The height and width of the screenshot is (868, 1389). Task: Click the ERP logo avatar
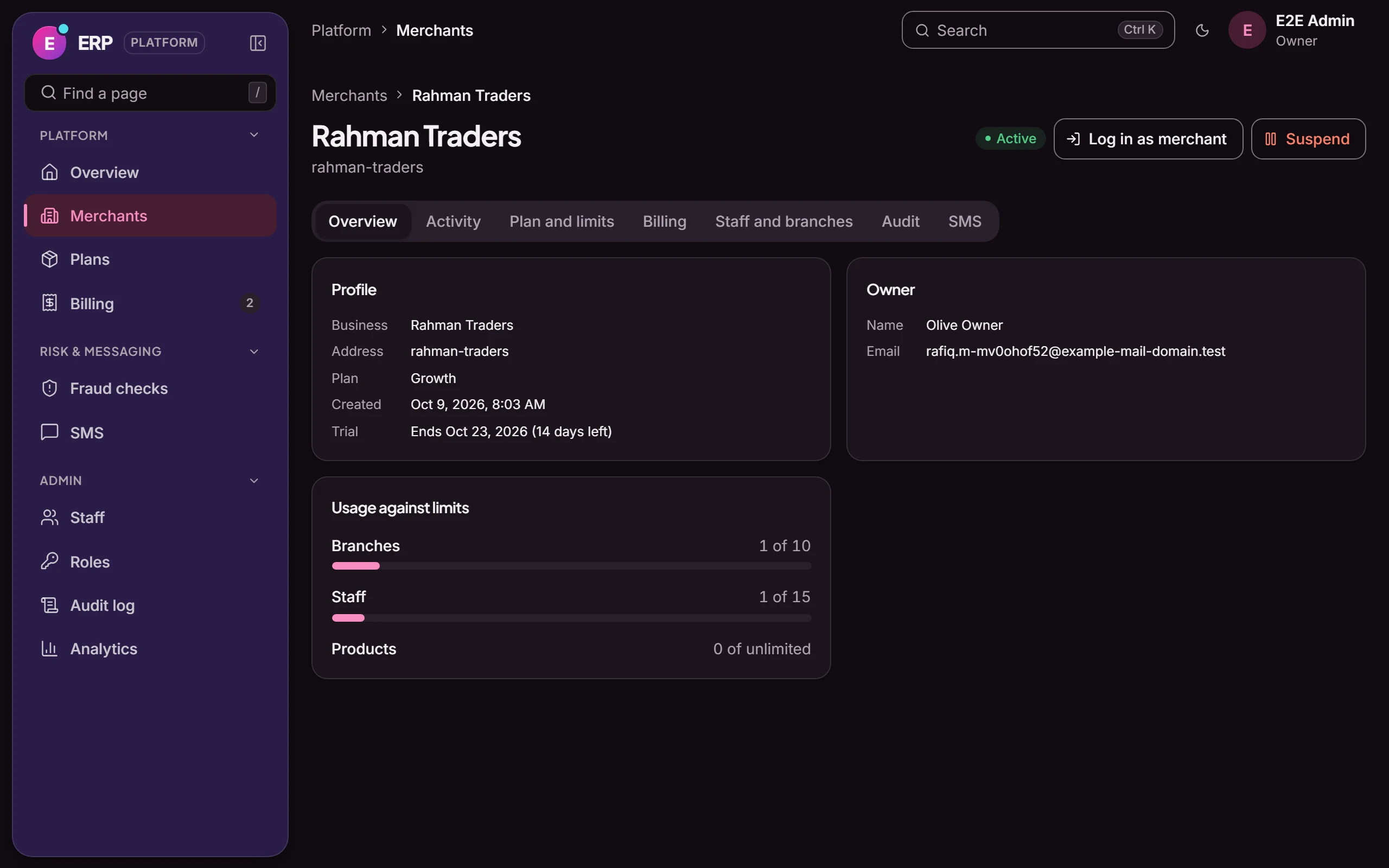tap(49, 42)
